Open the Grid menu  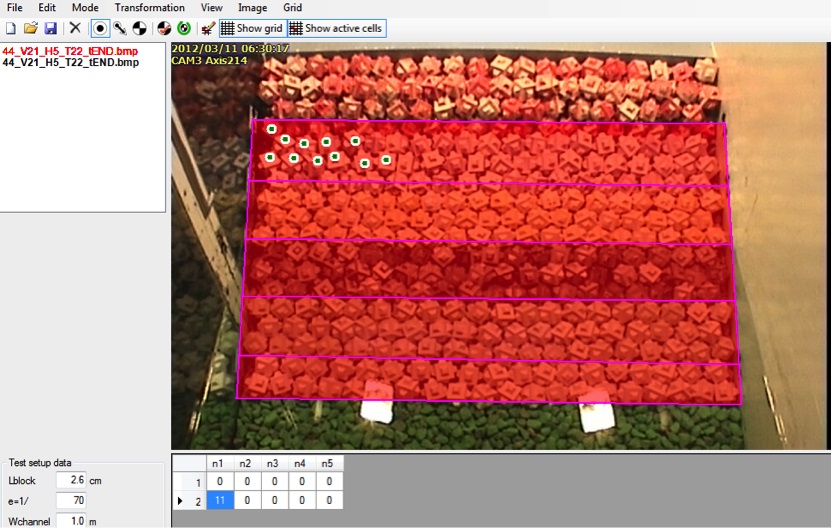click(x=292, y=7)
